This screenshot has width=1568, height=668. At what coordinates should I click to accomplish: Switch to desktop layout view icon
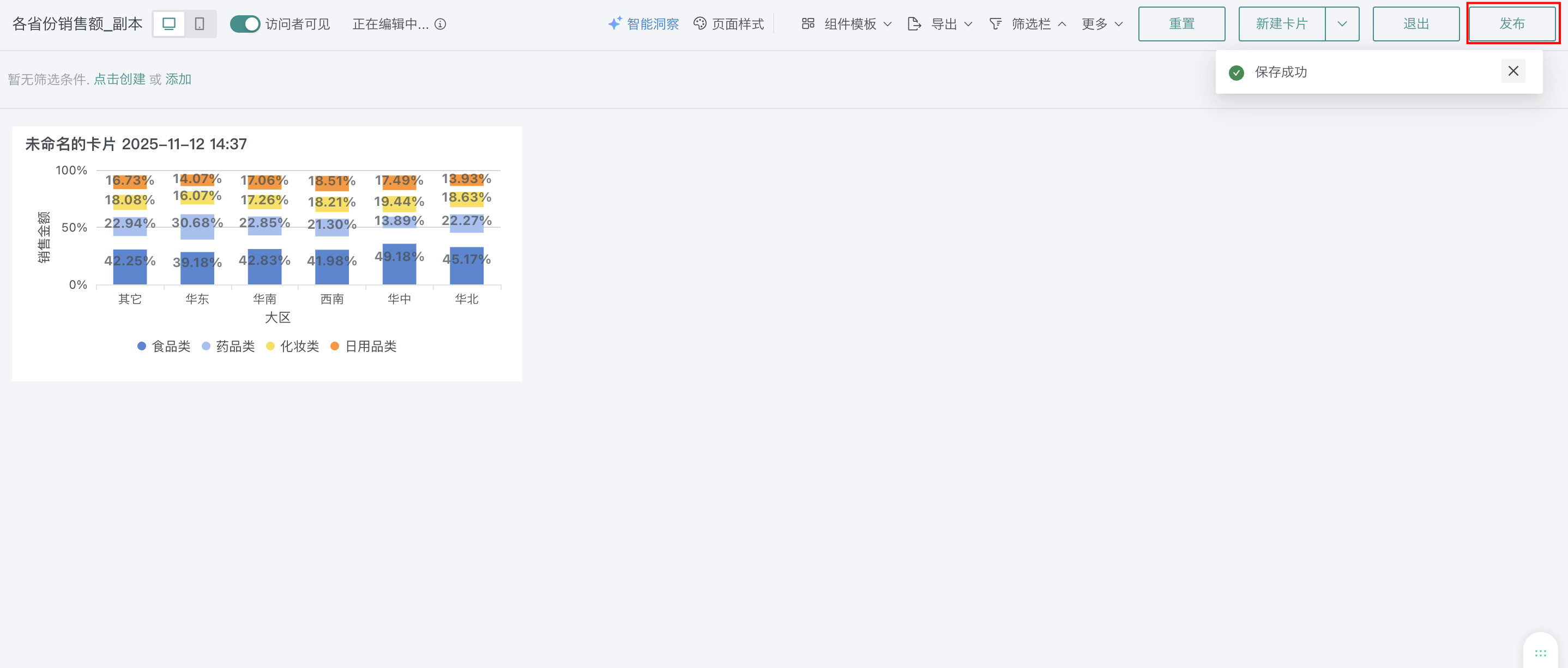[x=168, y=24]
